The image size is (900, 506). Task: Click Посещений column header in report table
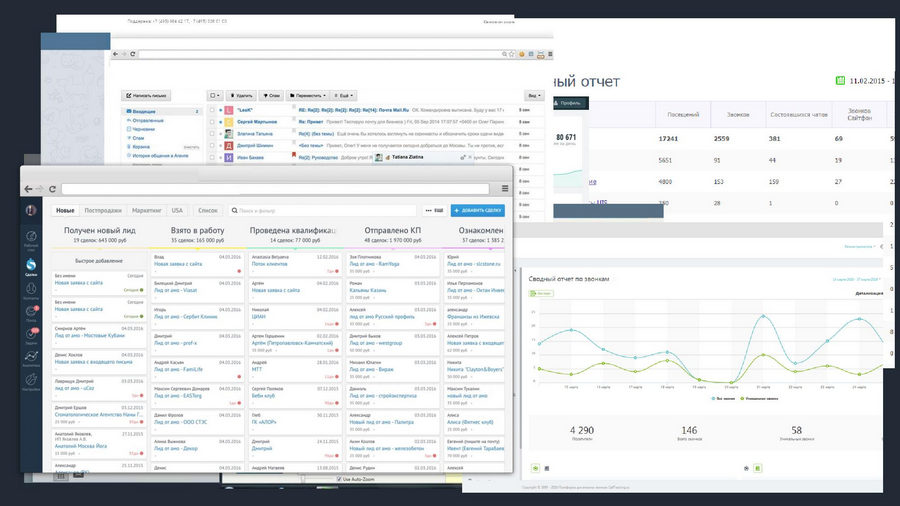tap(683, 115)
